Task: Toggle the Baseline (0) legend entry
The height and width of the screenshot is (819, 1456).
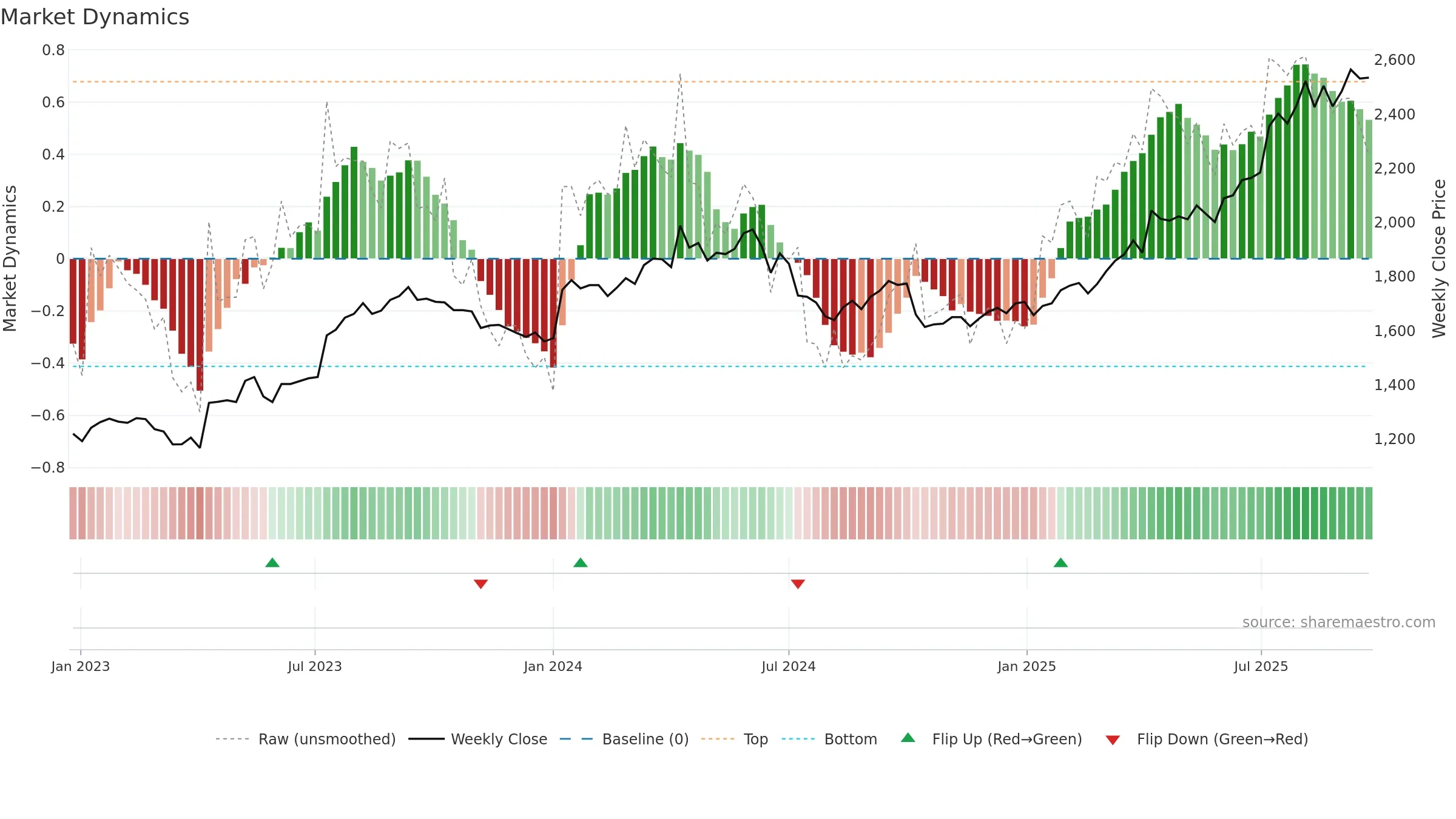Action: [x=624, y=739]
